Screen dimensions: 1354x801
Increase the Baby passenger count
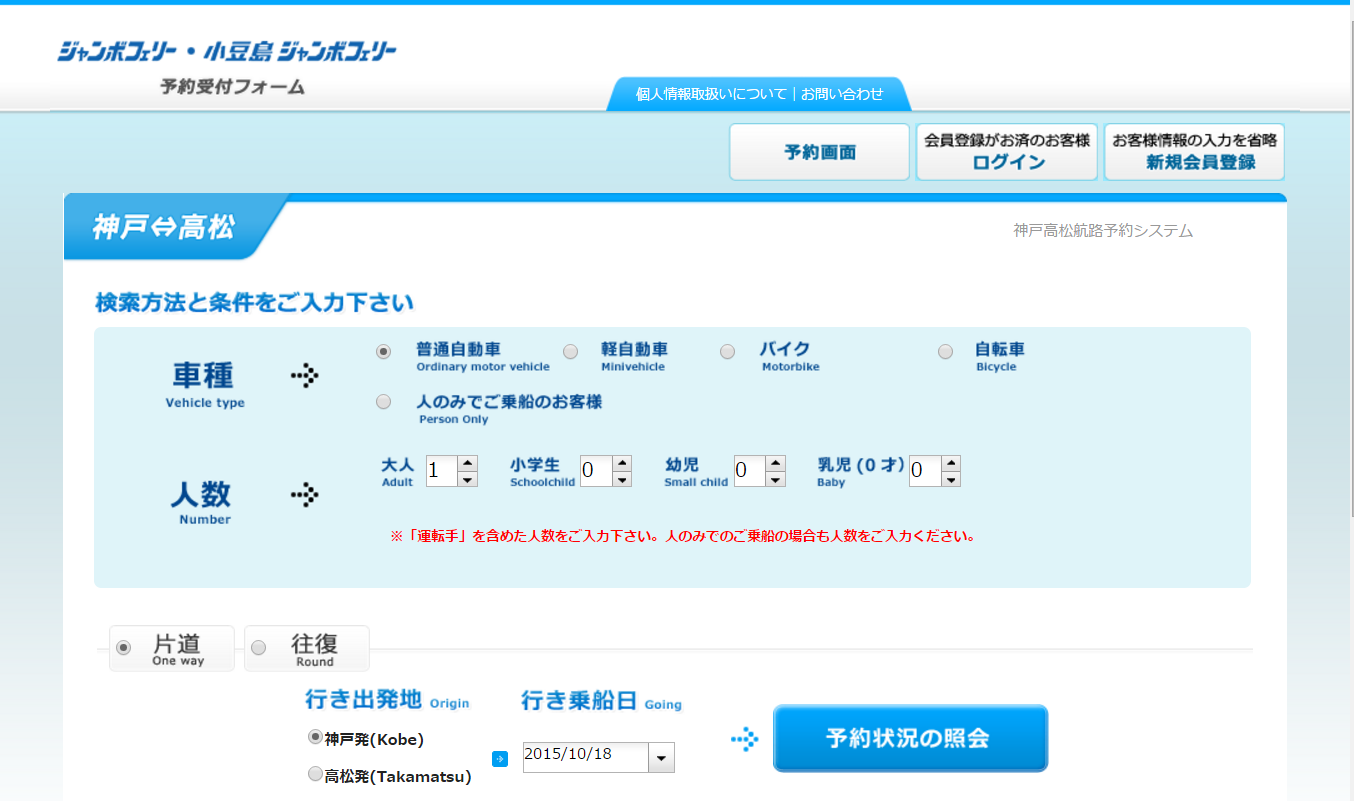(950, 463)
